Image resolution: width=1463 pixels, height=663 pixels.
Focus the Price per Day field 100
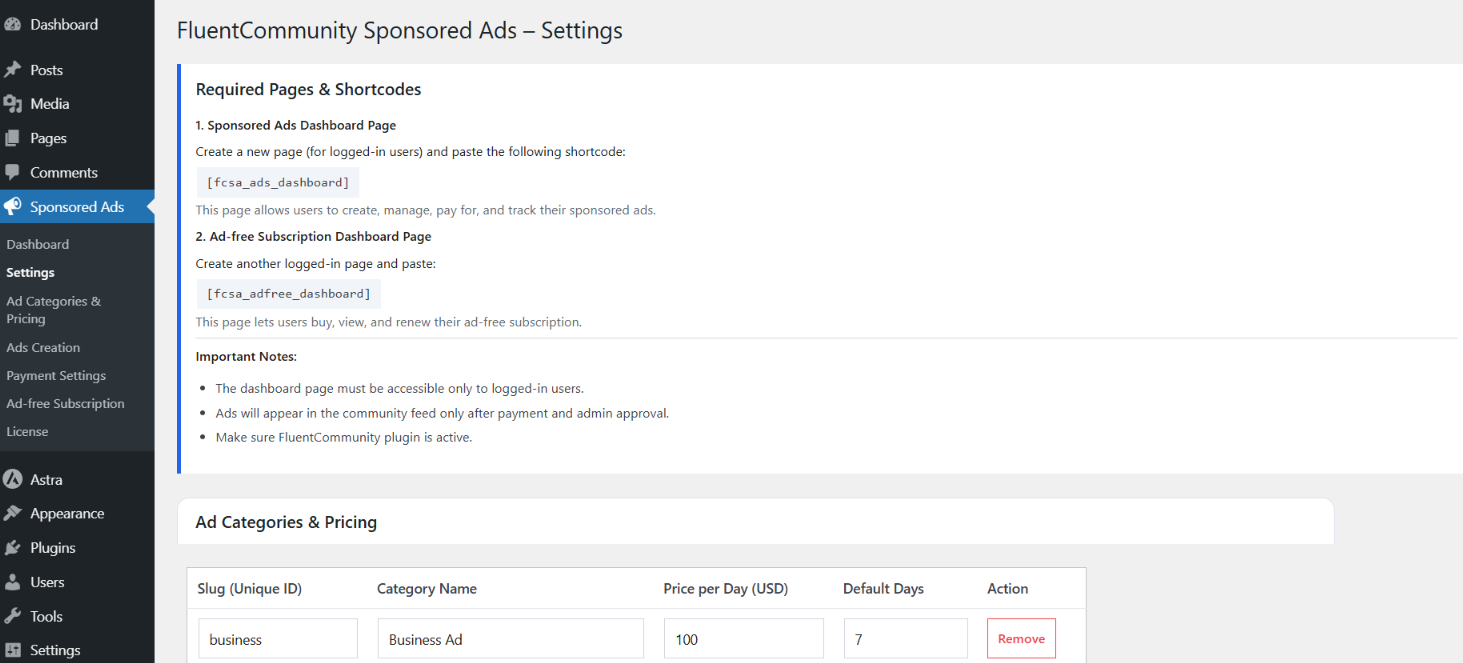pos(743,638)
